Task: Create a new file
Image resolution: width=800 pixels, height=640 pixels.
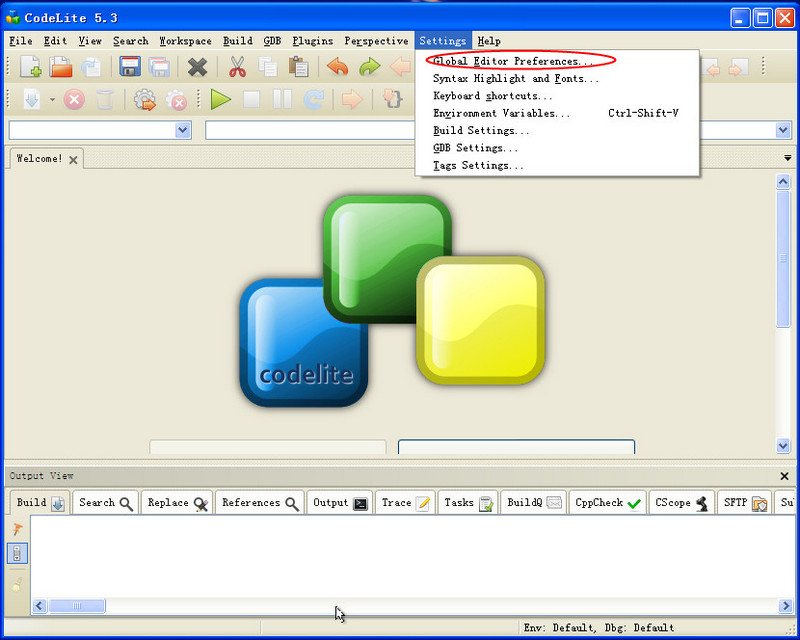Action: pos(29,67)
